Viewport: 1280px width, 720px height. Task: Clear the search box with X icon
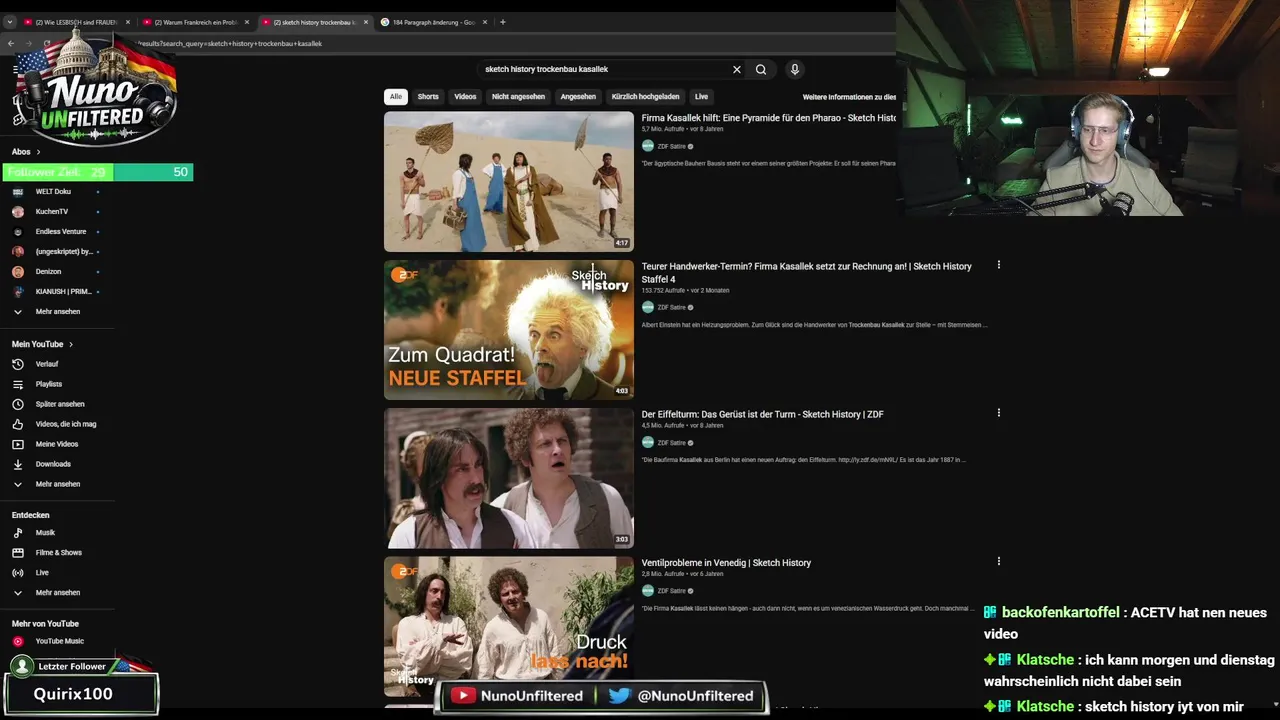click(x=737, y=69)
